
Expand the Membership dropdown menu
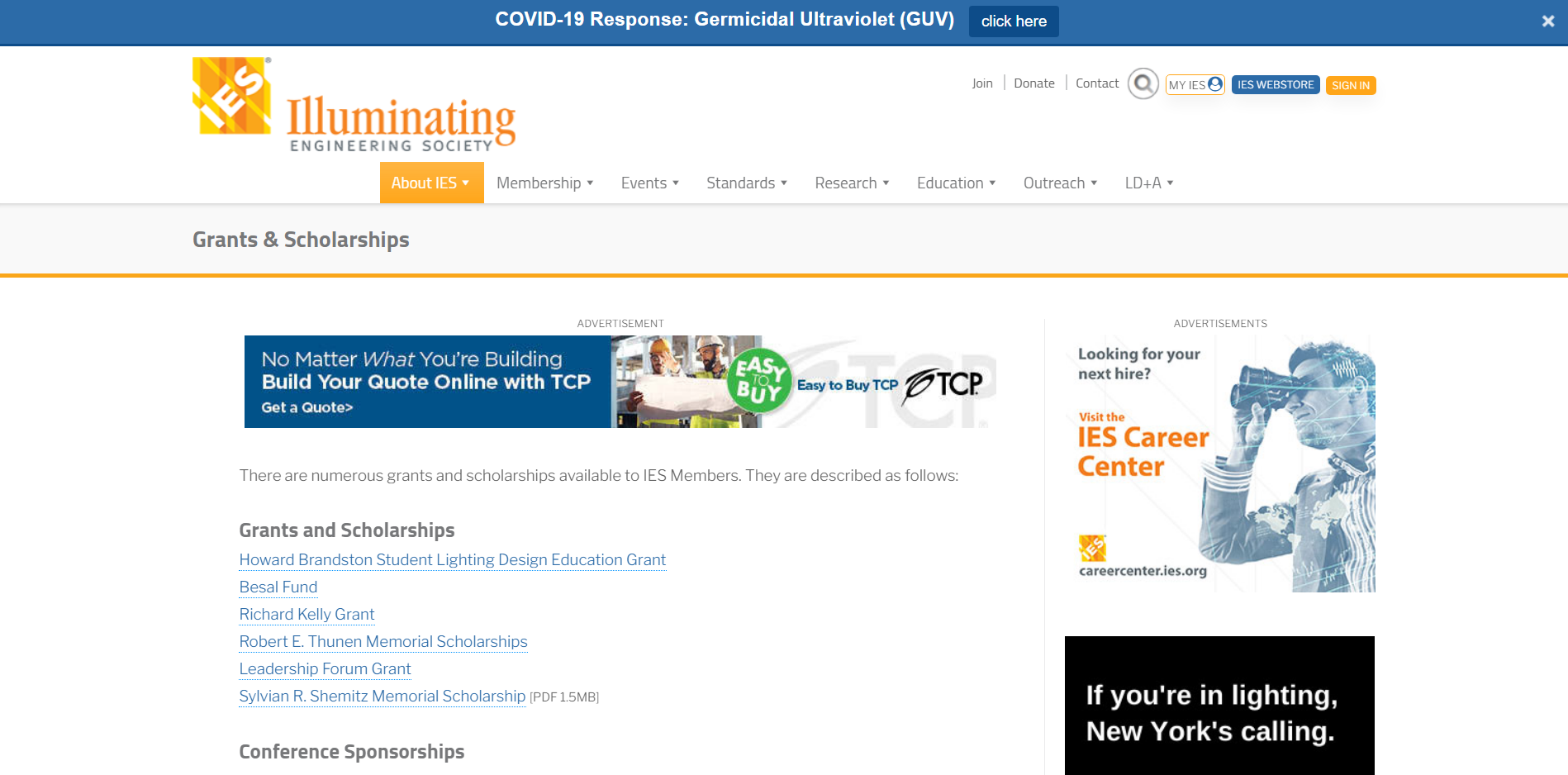[544, 183]
